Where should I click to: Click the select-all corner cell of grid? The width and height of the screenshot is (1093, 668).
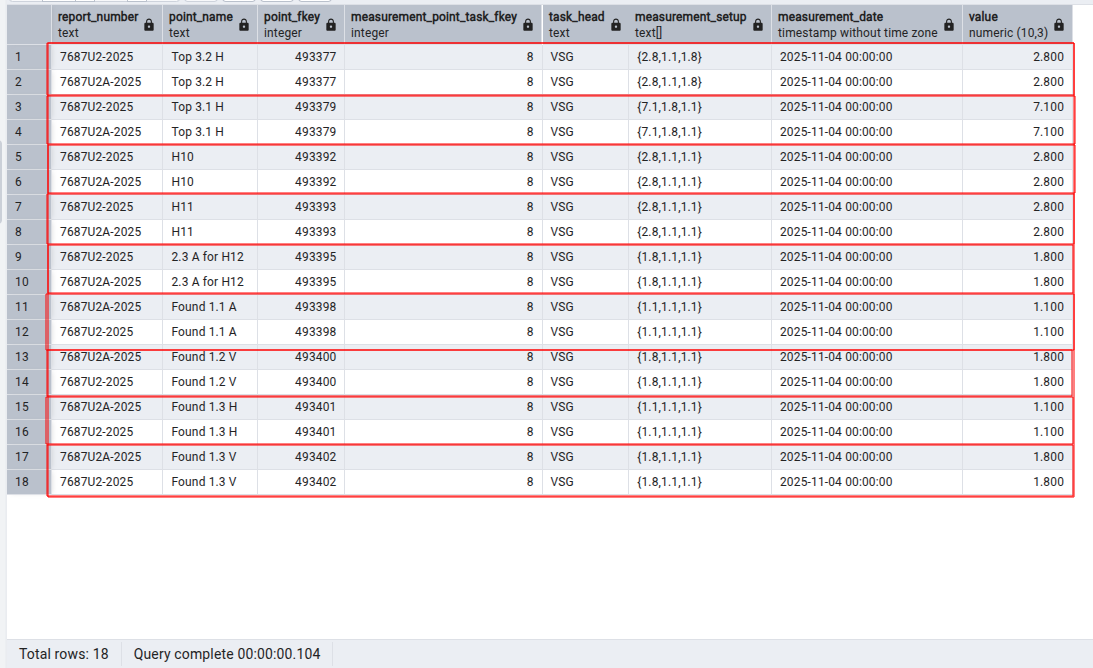[x=26, y=24]
